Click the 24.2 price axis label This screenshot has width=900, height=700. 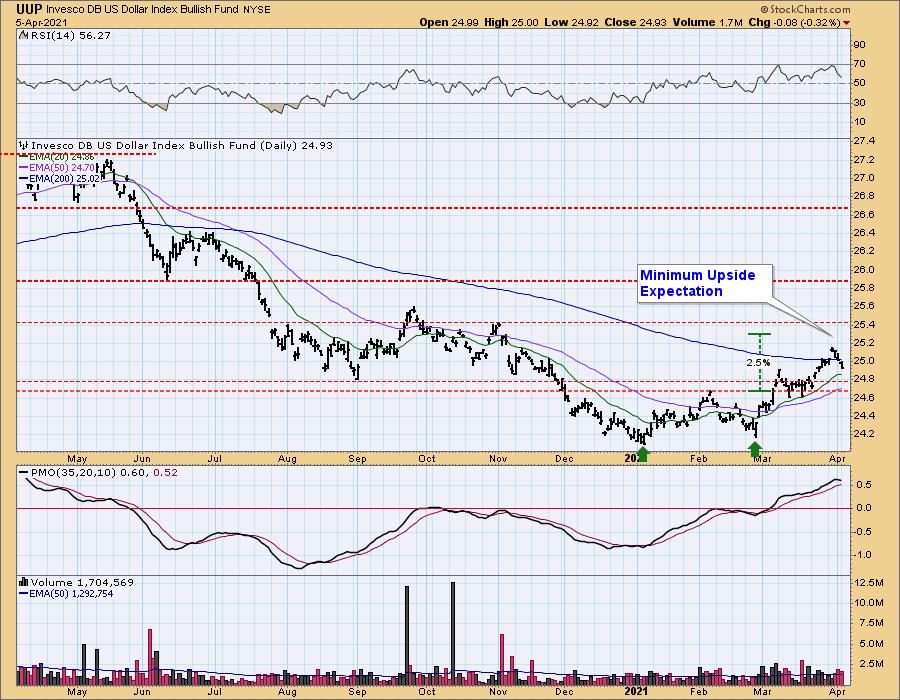tap(863, 434)
